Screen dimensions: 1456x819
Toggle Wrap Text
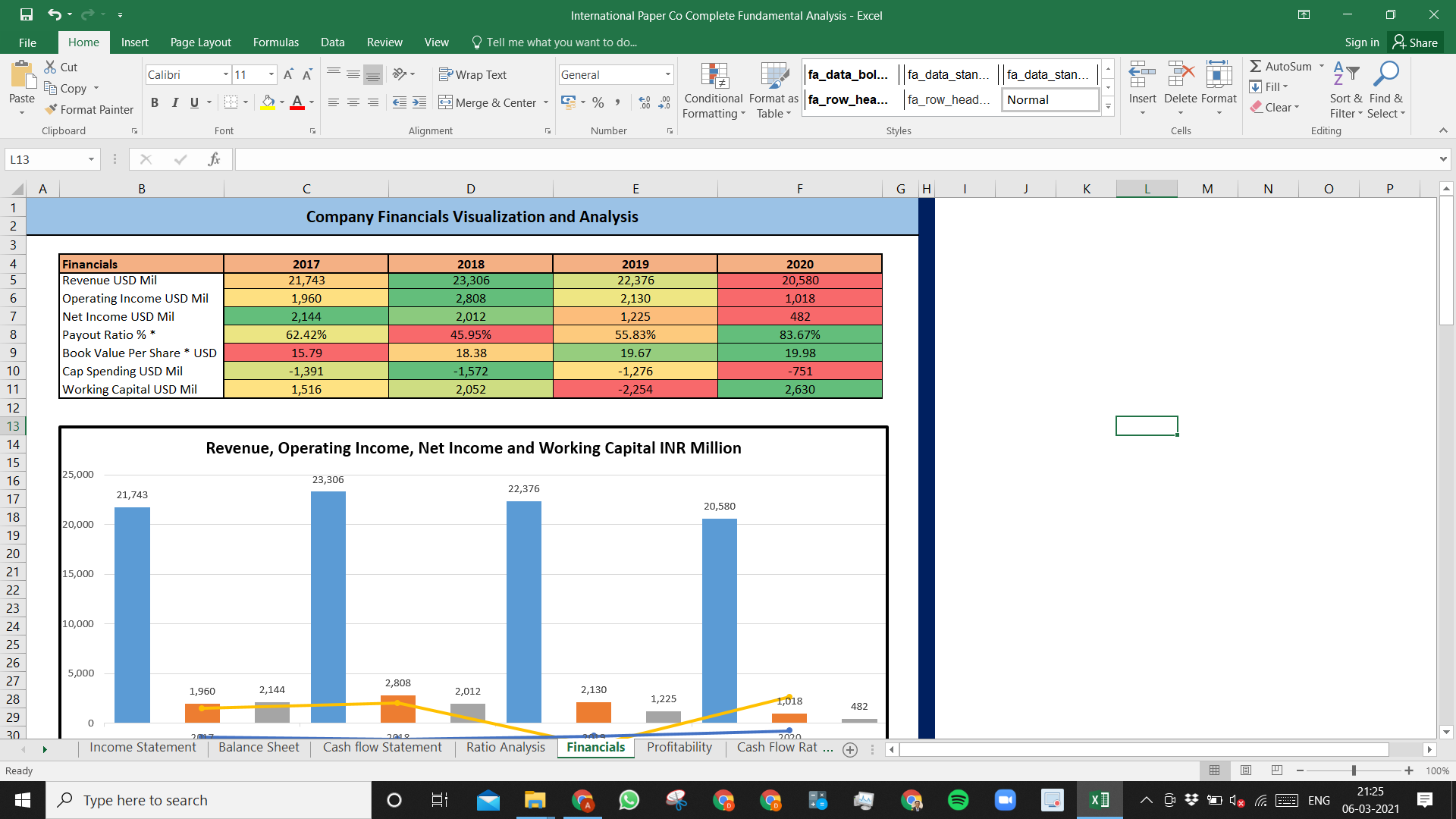[x=472, y=74]
